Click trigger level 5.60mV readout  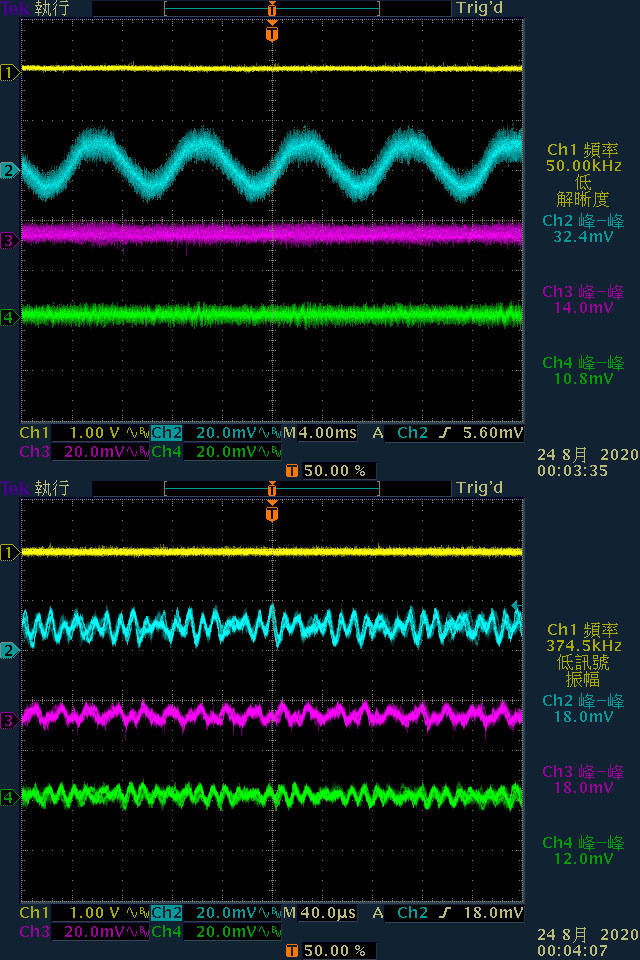click(493, 433)
